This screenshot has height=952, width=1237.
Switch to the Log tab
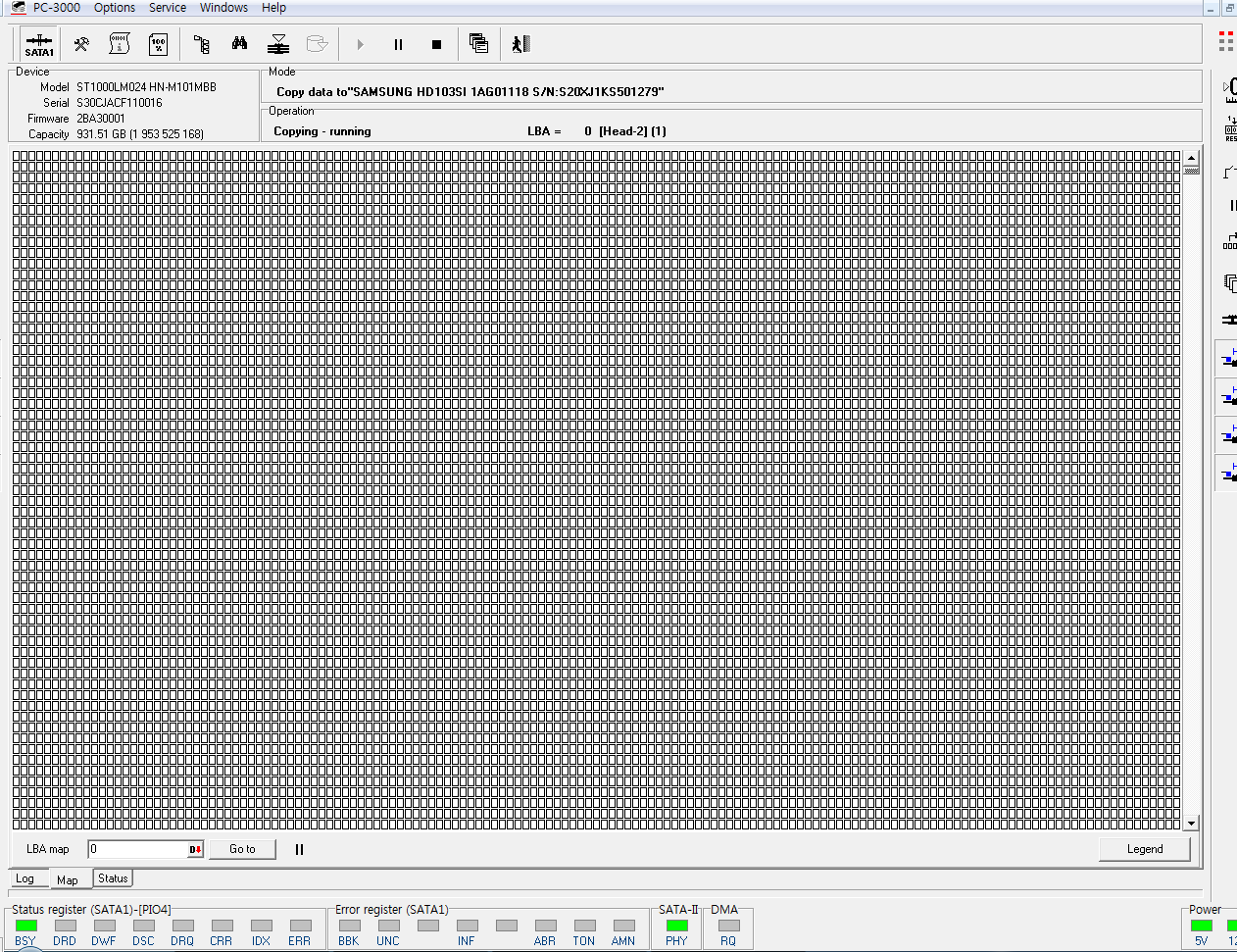tap(26, 878)
